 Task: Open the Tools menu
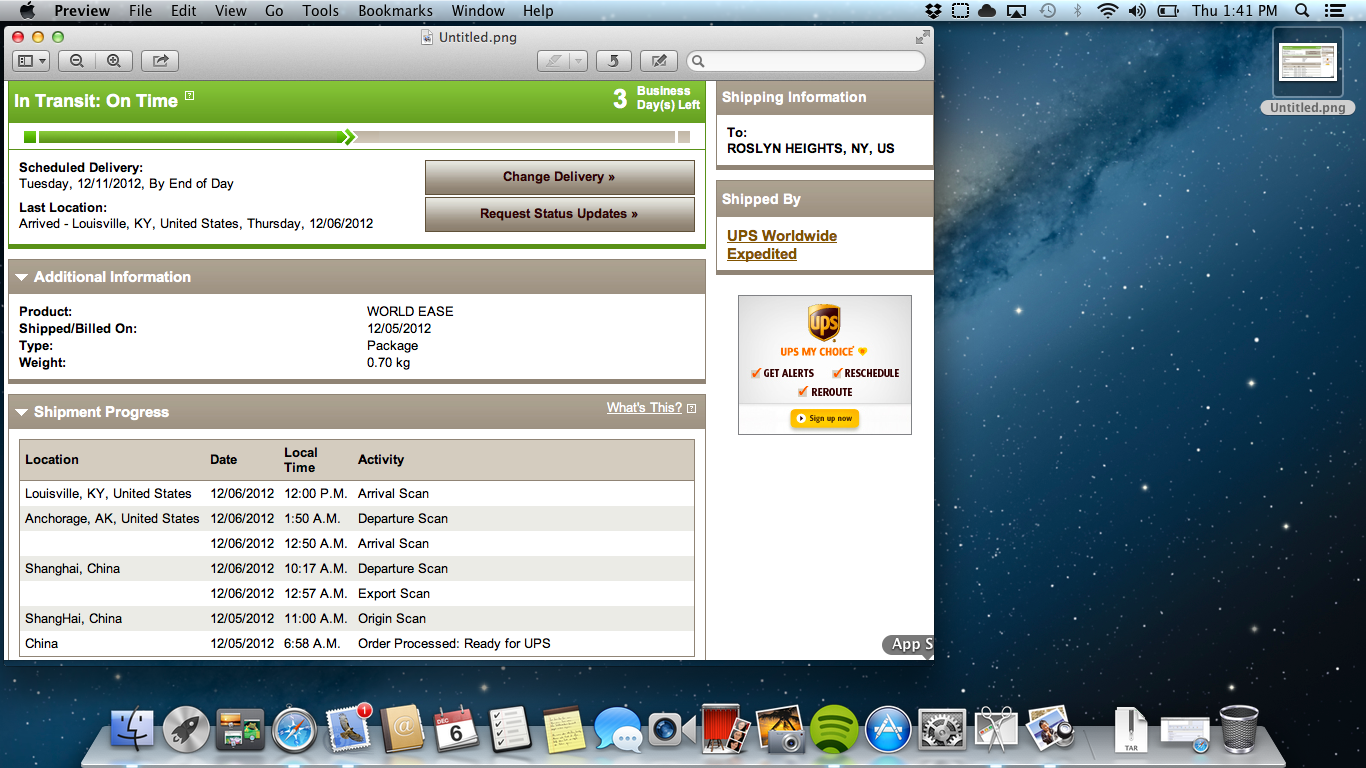[x=321, y=11]
